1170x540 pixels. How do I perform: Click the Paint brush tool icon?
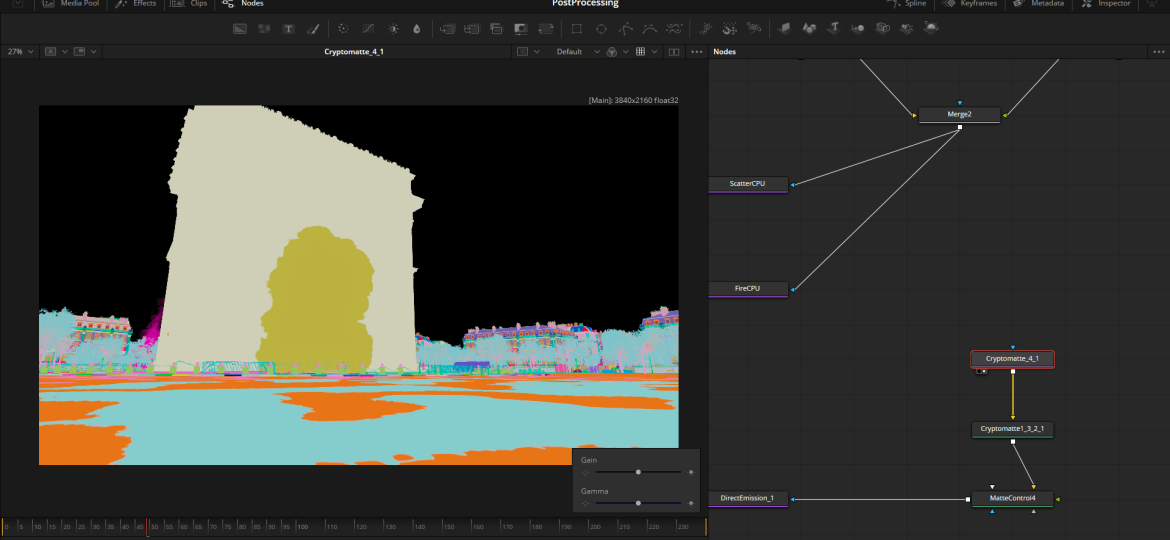(313, 28)
